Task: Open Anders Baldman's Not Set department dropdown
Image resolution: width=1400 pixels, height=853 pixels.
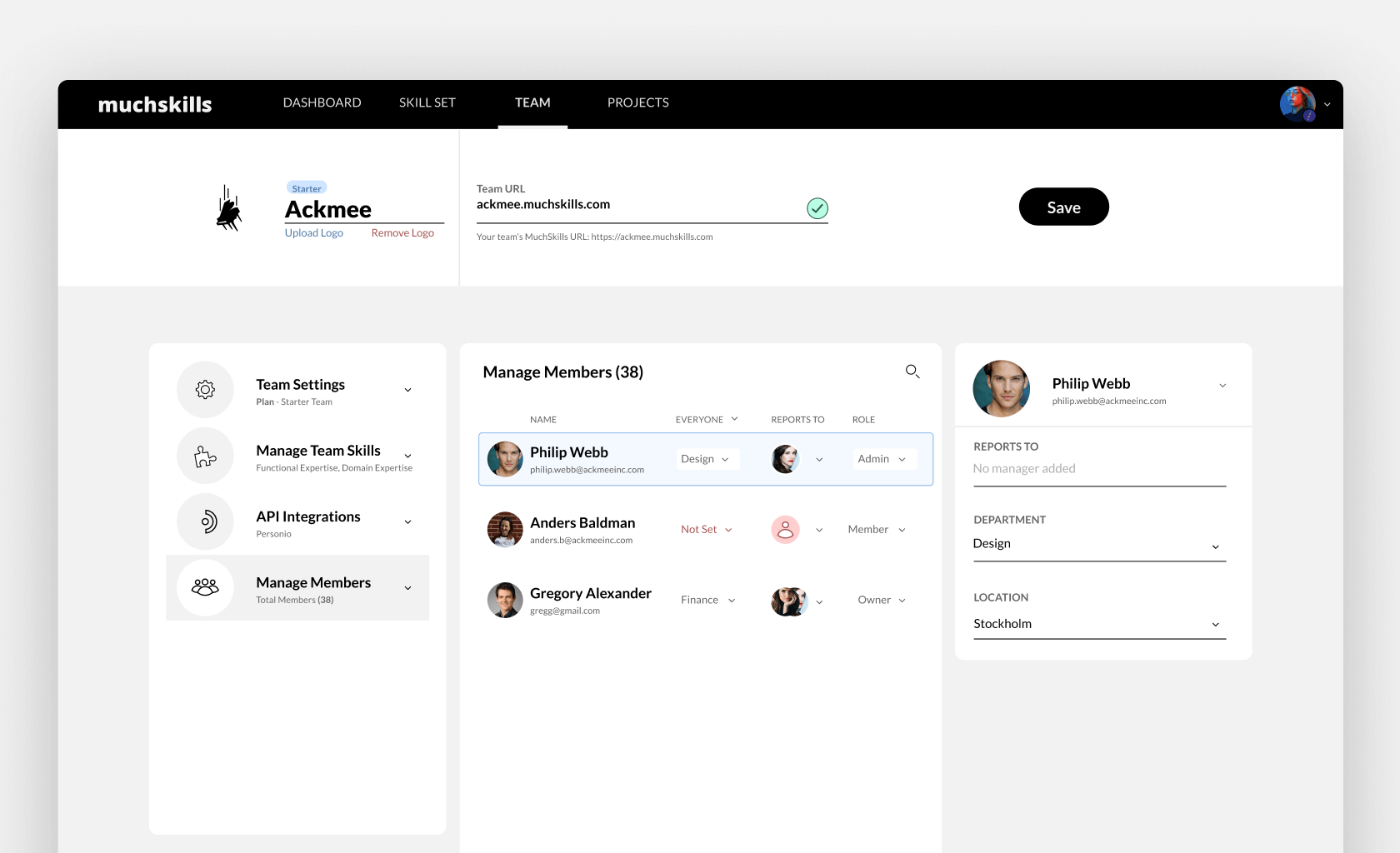Action: [707, 530]
